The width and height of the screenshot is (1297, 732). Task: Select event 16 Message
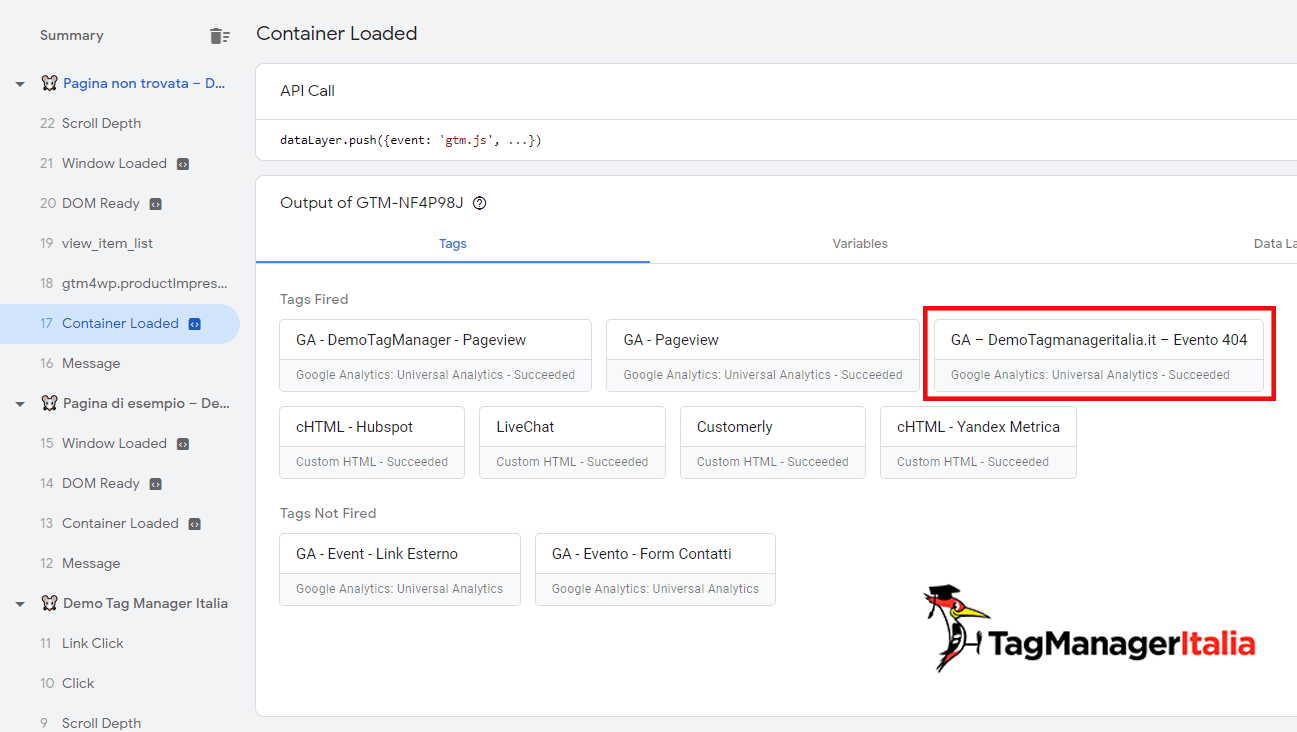(120, 363)
